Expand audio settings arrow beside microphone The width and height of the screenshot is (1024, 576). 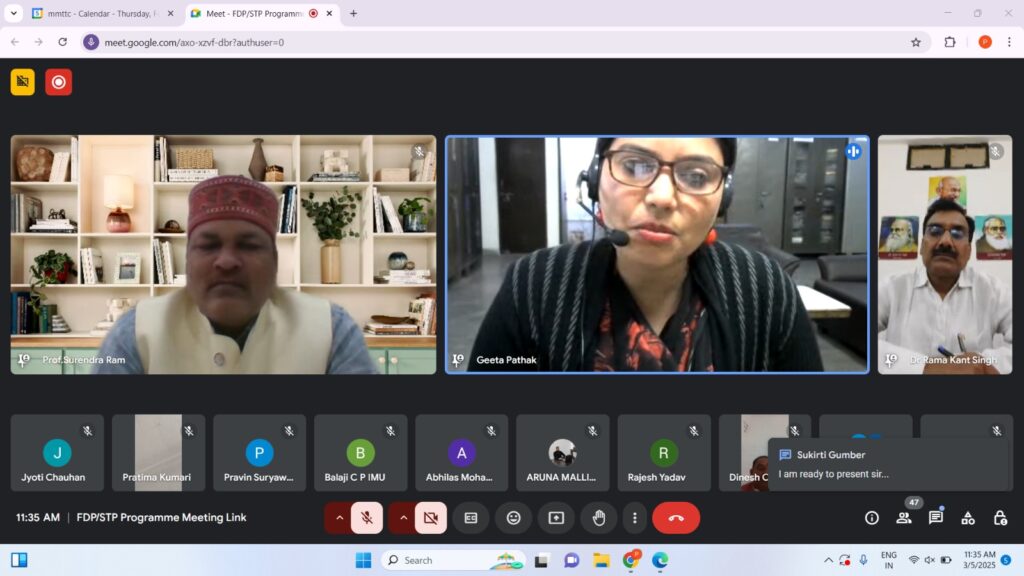click(x=339, y=518)
